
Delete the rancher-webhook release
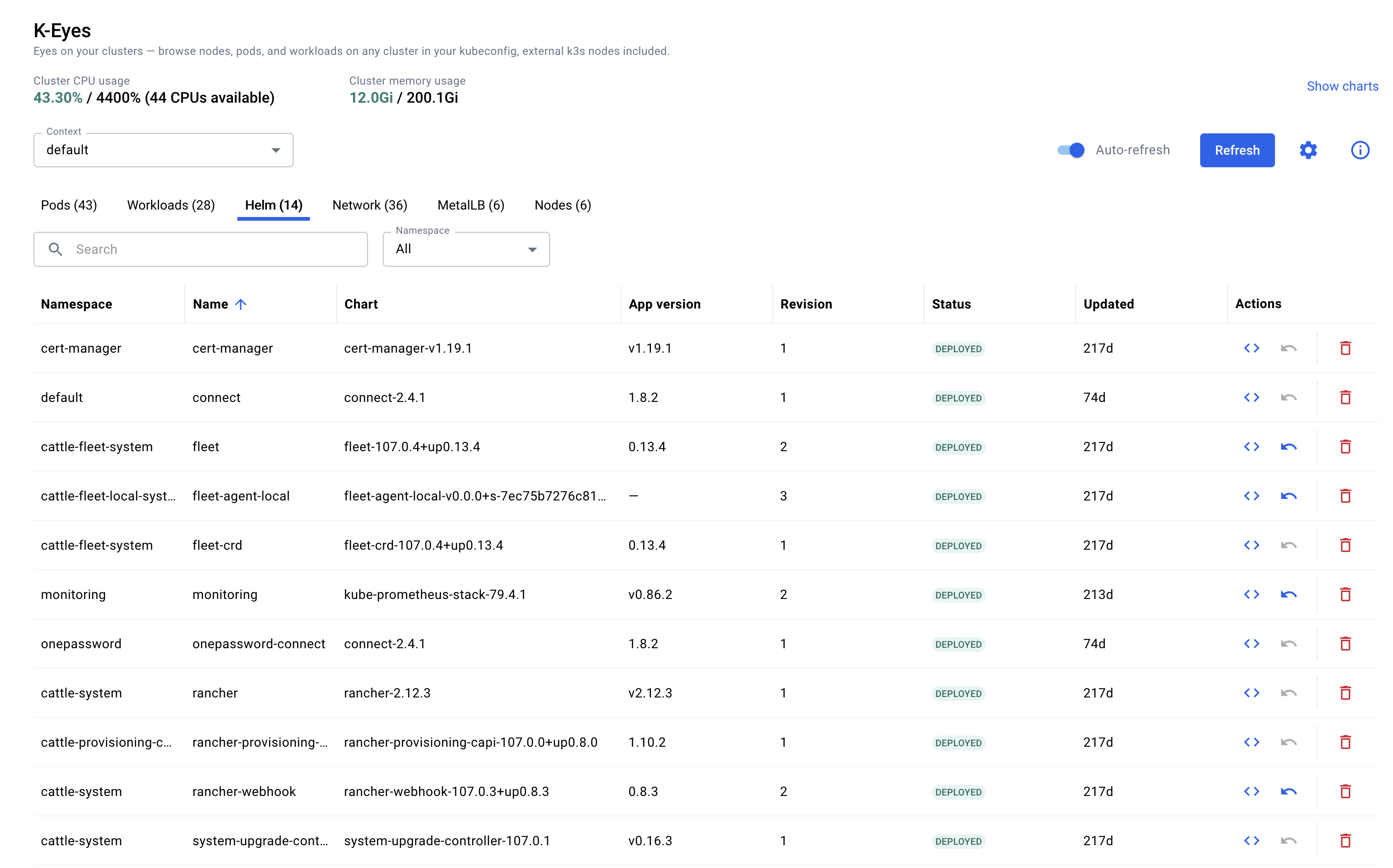point(1345,792)
